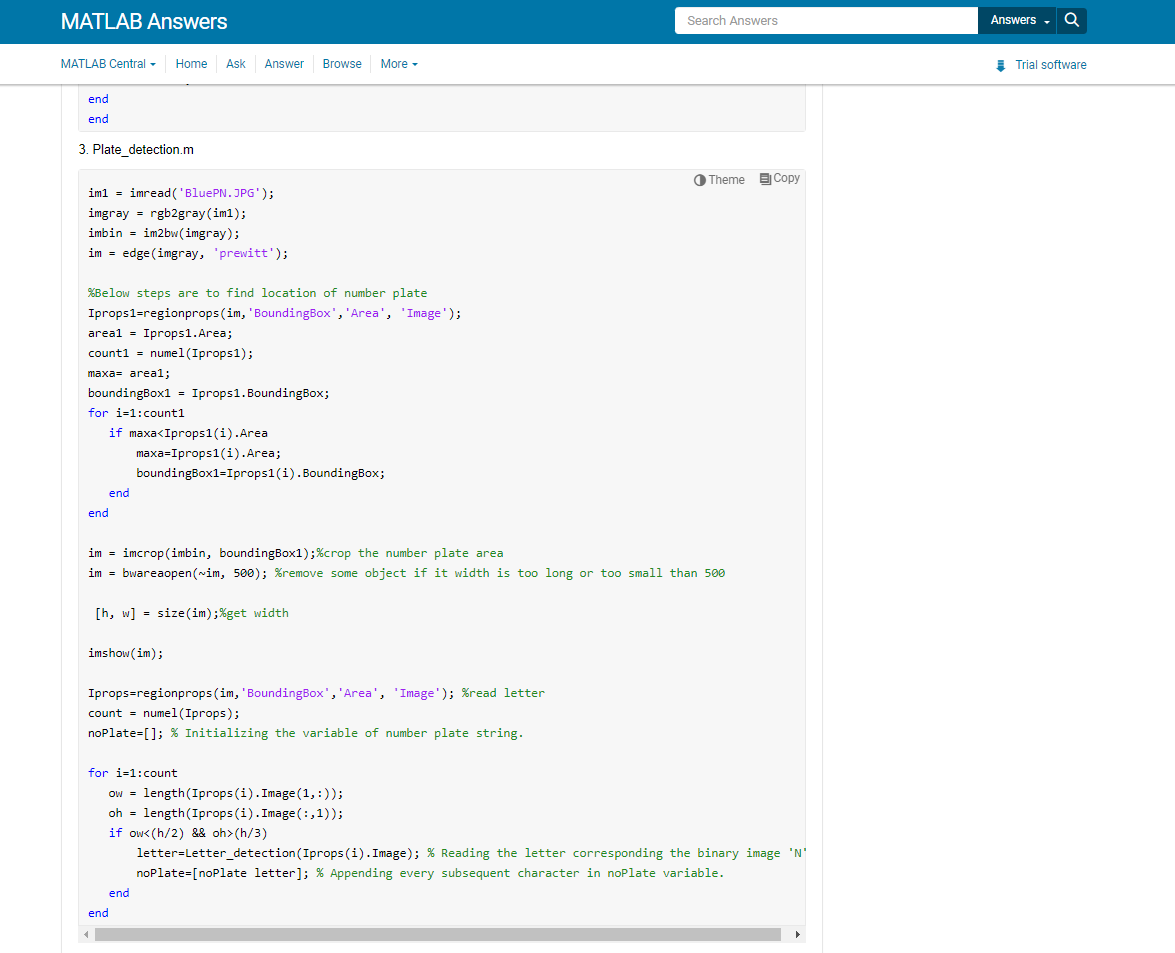
Task: Open the Answers search scope dropdown
Action: click(1017, 20)
